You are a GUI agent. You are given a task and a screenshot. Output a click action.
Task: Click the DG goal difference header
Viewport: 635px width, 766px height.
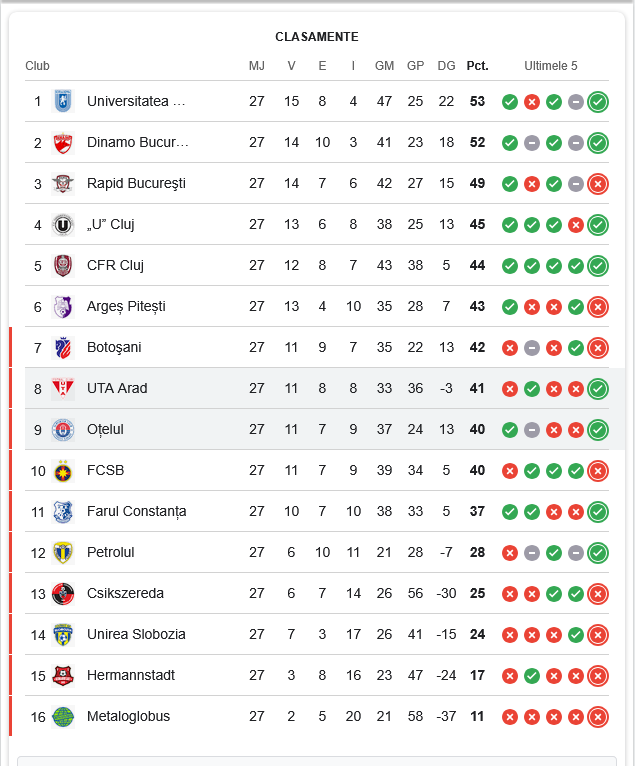(446, 66)
